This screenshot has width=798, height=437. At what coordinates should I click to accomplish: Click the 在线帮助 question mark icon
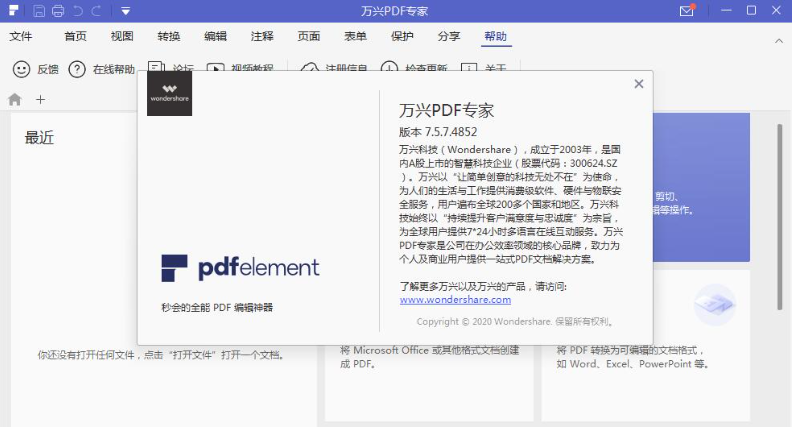(77, 69)
